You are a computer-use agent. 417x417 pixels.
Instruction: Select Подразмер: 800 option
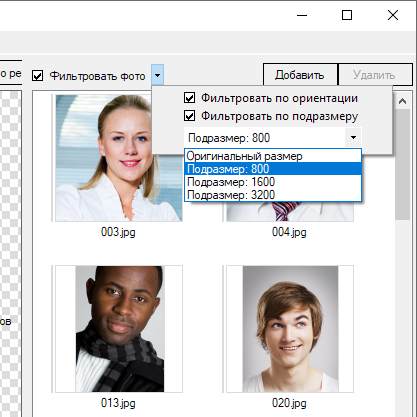click(x=273, y=169)
